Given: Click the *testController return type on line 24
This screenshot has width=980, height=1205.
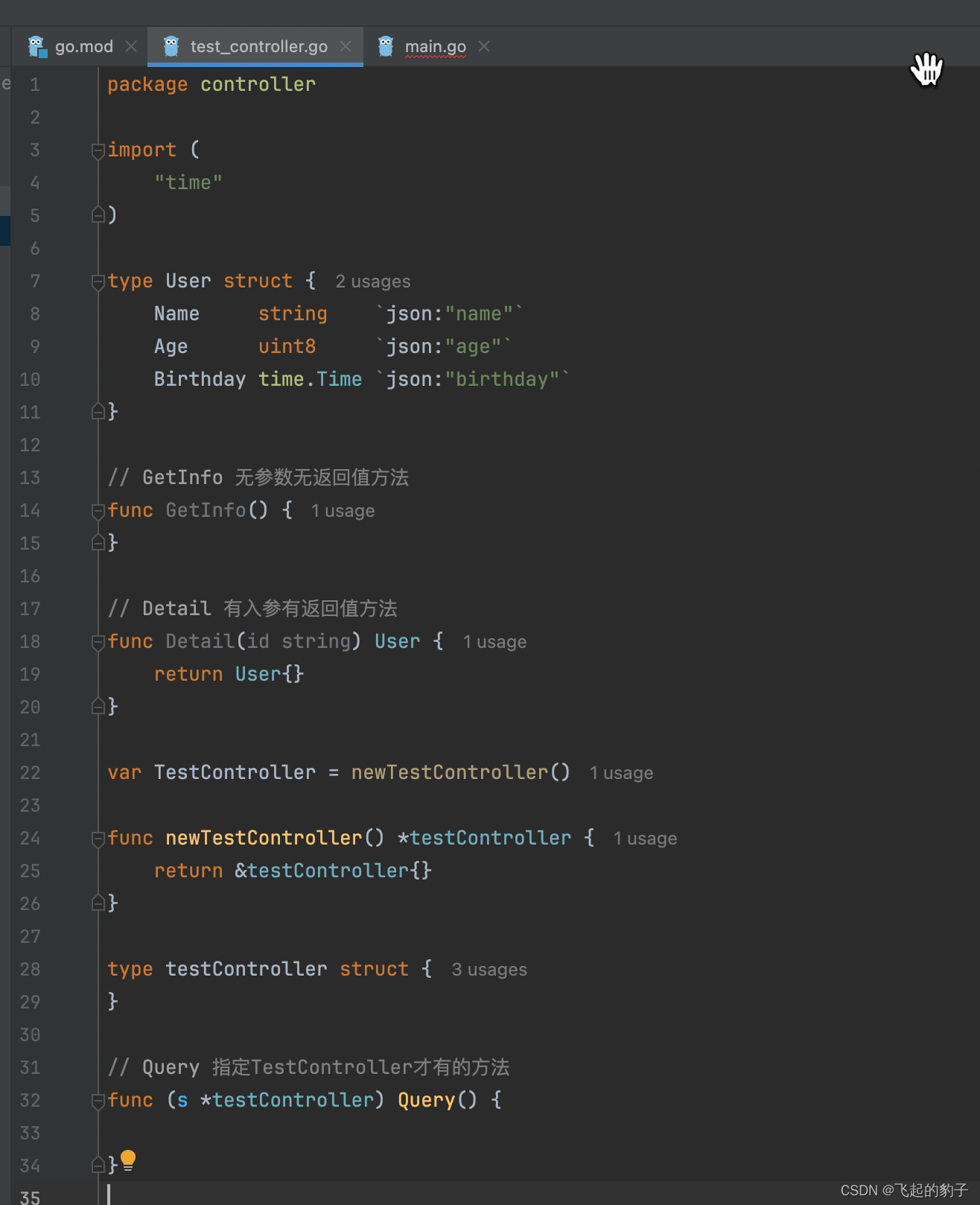Looking at the screenshot, I should 485,838.
